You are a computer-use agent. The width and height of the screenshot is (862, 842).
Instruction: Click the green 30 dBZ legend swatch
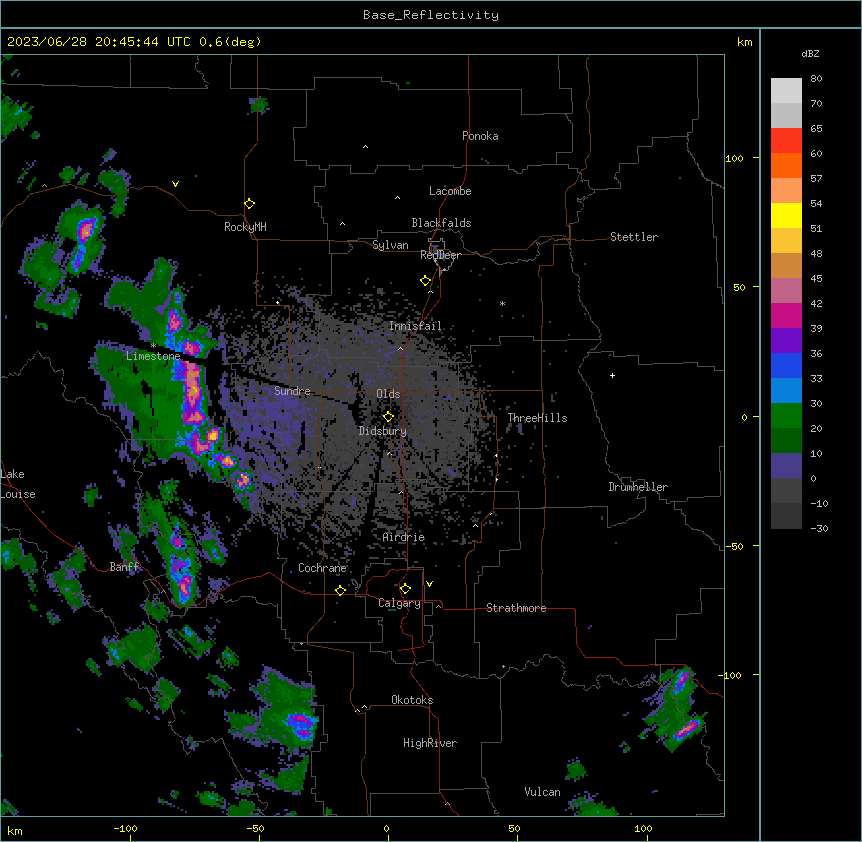click(786, 416)
